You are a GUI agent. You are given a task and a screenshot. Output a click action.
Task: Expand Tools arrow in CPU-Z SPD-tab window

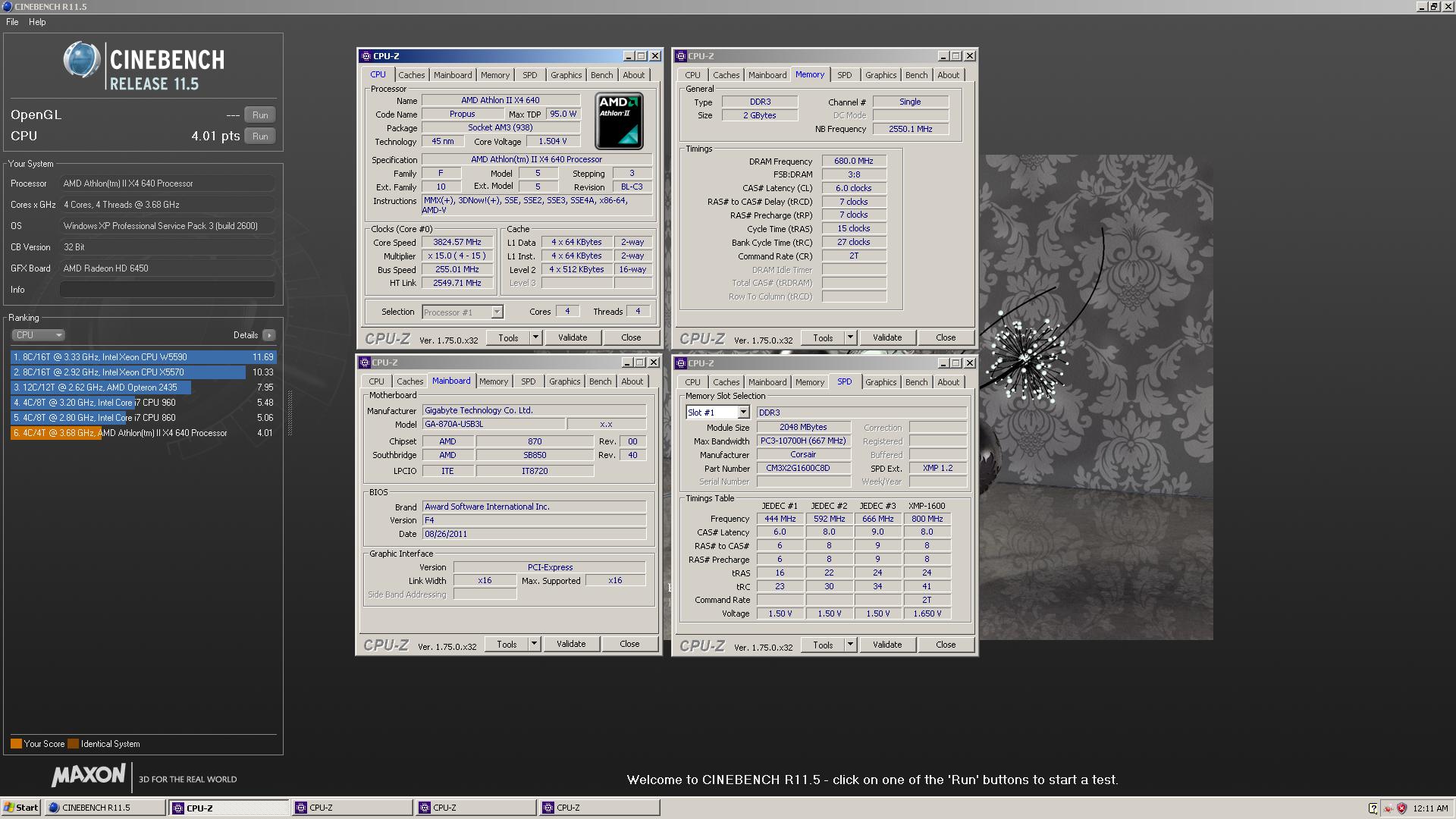[850, 645]
